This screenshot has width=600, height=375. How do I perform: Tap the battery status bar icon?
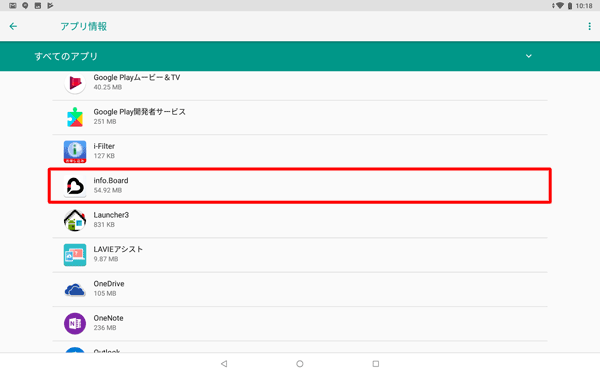pos(570,6)
